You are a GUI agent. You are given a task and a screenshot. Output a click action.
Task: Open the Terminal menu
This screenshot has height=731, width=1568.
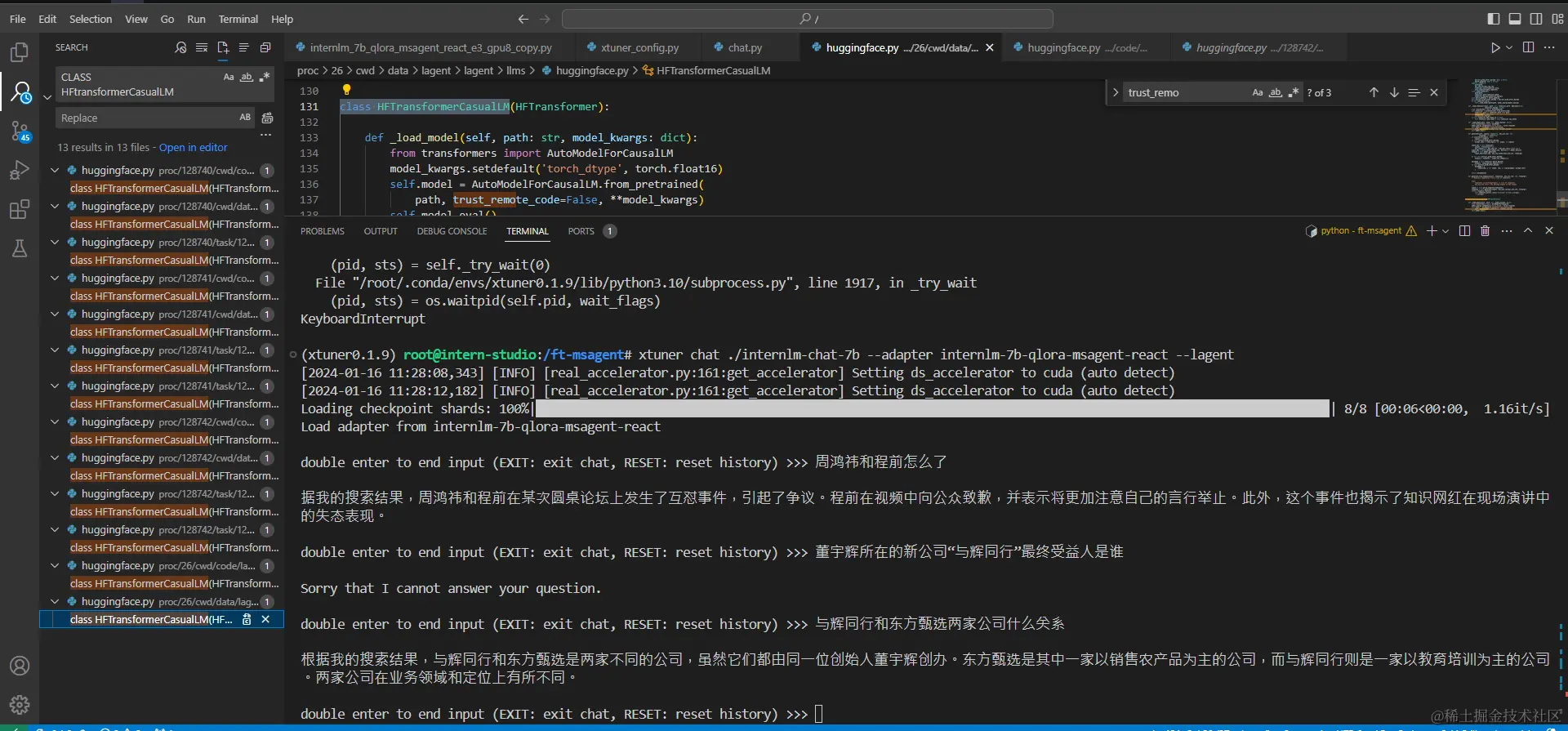point(238,19)
